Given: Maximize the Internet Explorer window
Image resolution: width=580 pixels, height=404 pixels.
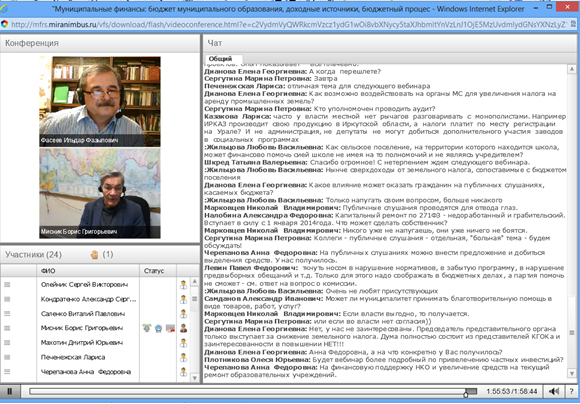Looking at the screenshot, I should (550, 7).
